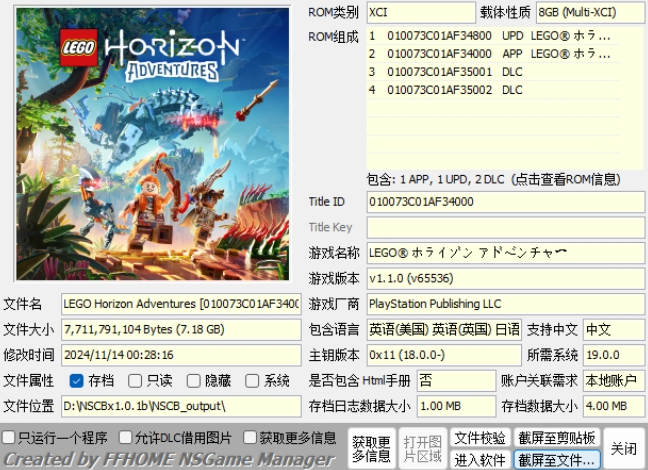Close the window with 关闭 button
648x470 pixels.
pos(624,449)
